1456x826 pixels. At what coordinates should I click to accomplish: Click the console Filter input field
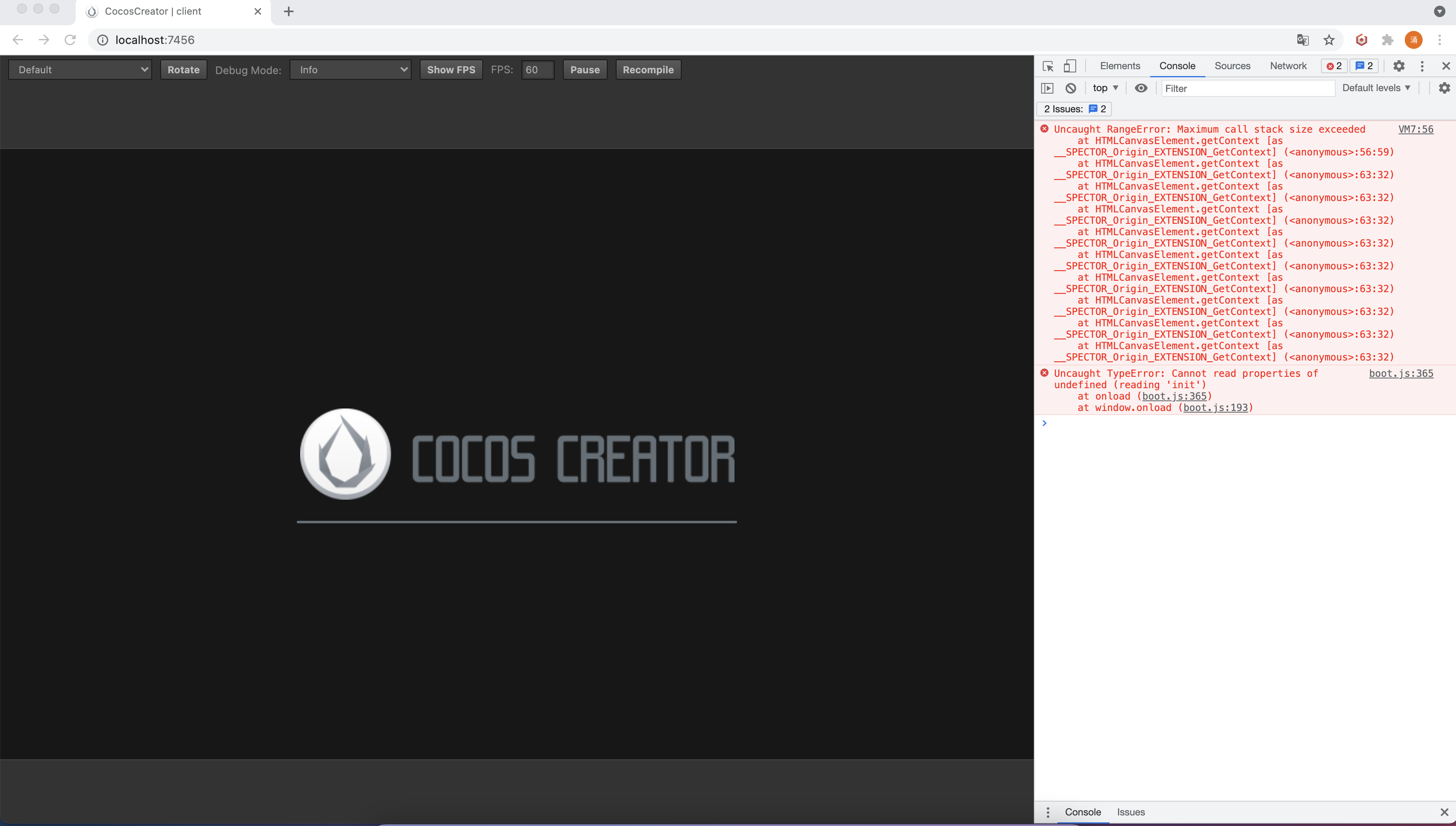[x=1247, y=89]
